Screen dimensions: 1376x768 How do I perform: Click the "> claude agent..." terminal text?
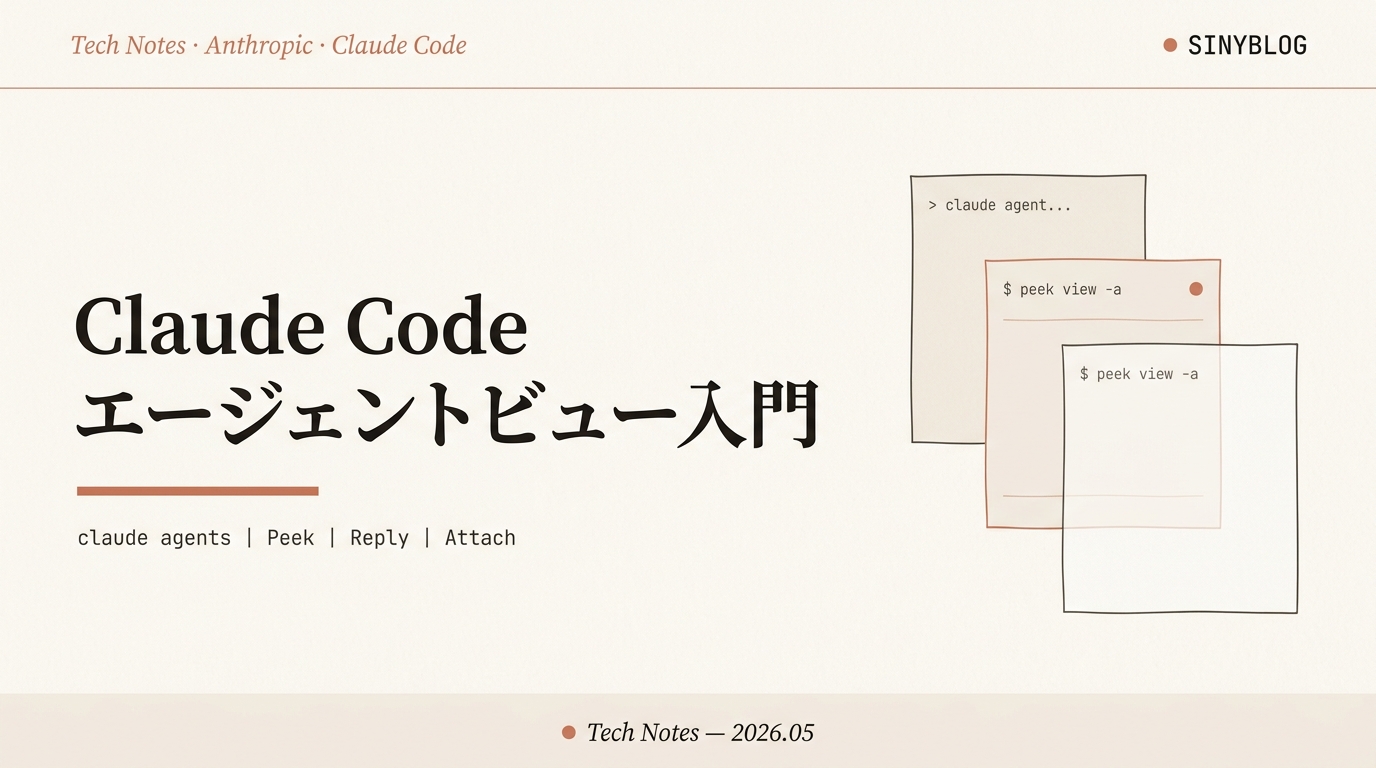(1000, 205)
